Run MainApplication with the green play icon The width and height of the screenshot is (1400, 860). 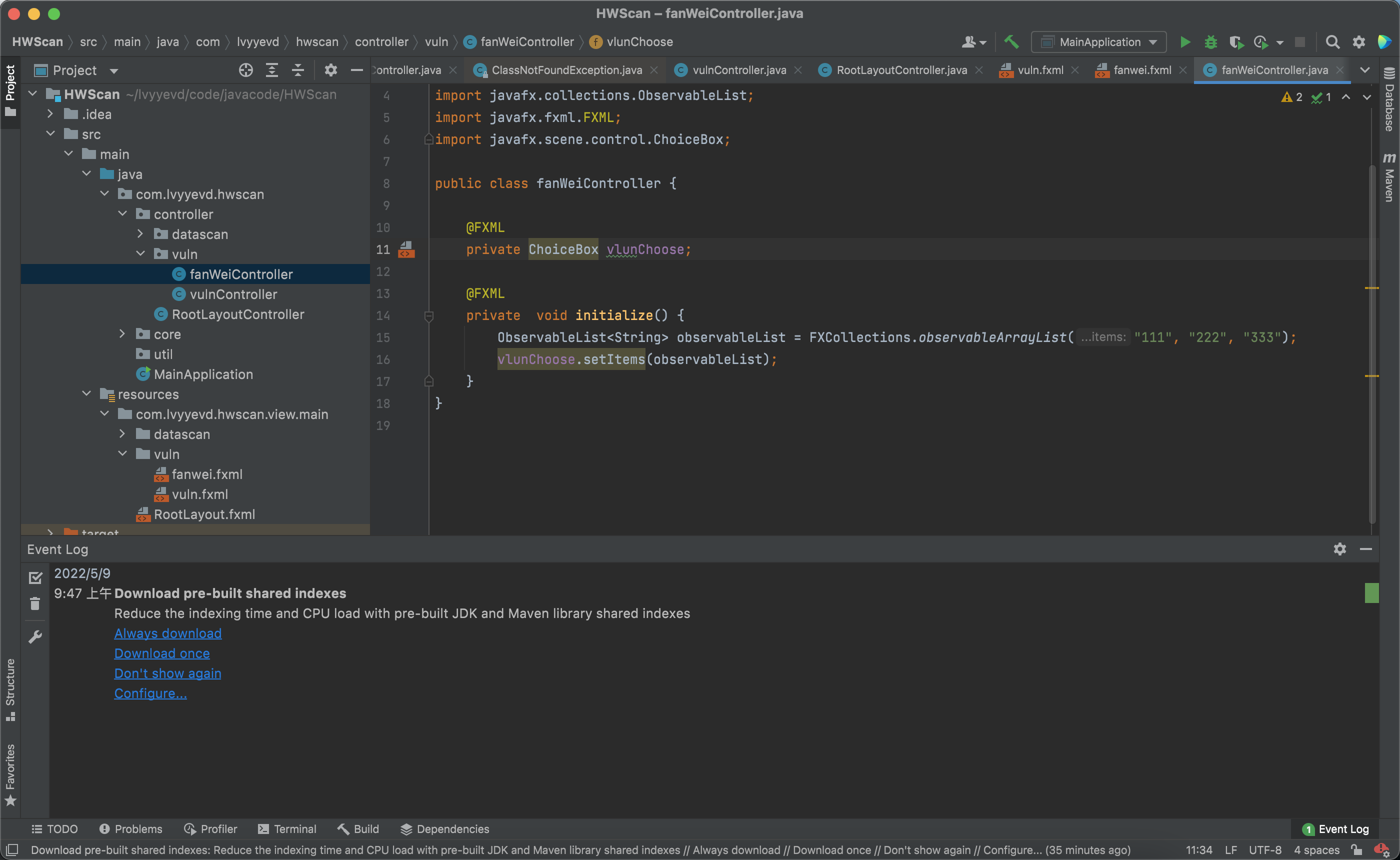point(1184,42)
